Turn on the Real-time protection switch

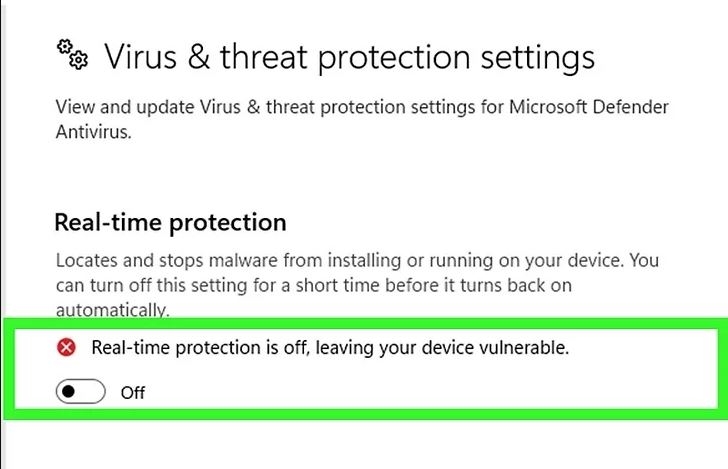80,391
